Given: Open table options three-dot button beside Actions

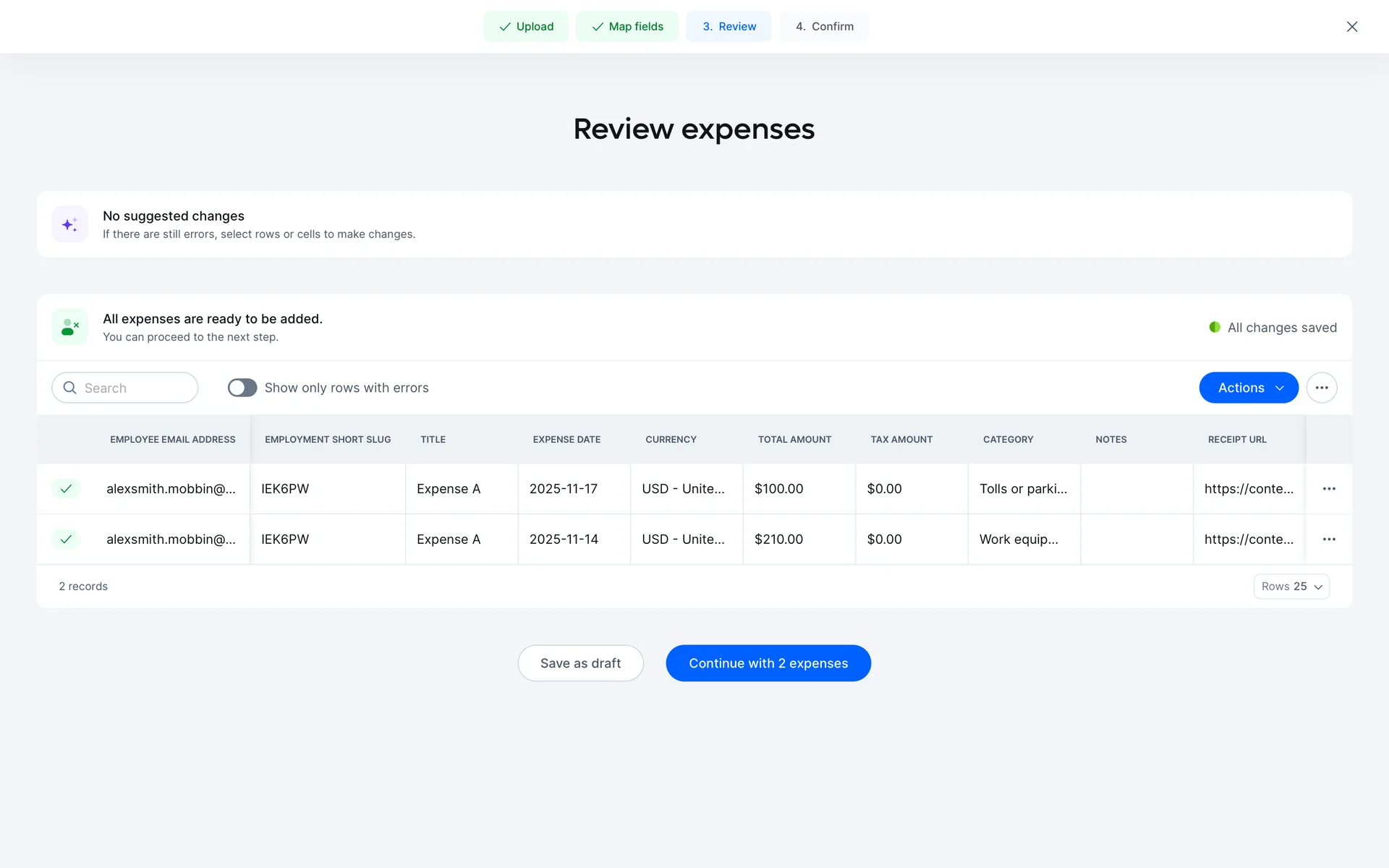Looking at the screenshot, I should click(1321, 388).
